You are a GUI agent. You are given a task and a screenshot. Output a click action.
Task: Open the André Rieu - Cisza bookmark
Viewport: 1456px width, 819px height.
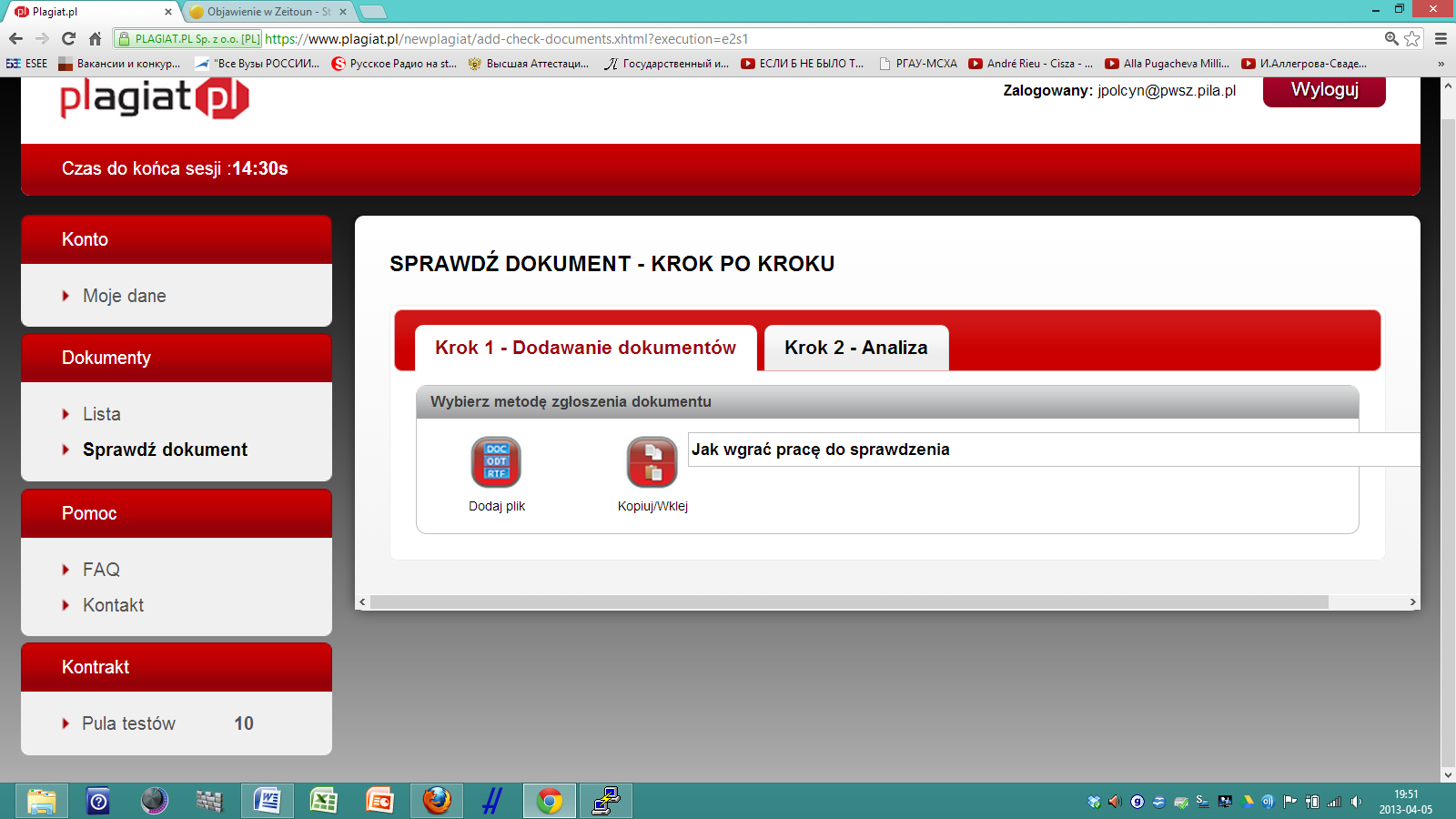tap(1031, 64)
